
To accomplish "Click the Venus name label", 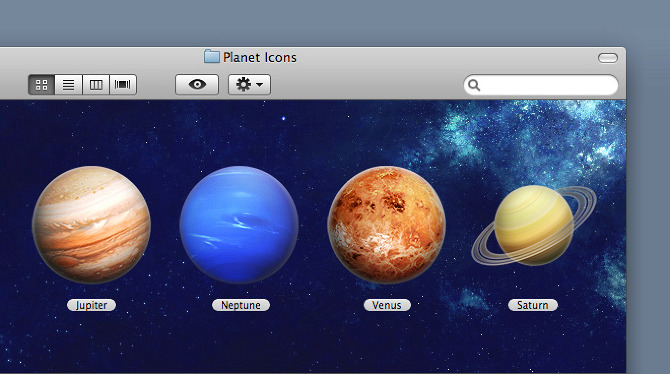I will 387,305.
